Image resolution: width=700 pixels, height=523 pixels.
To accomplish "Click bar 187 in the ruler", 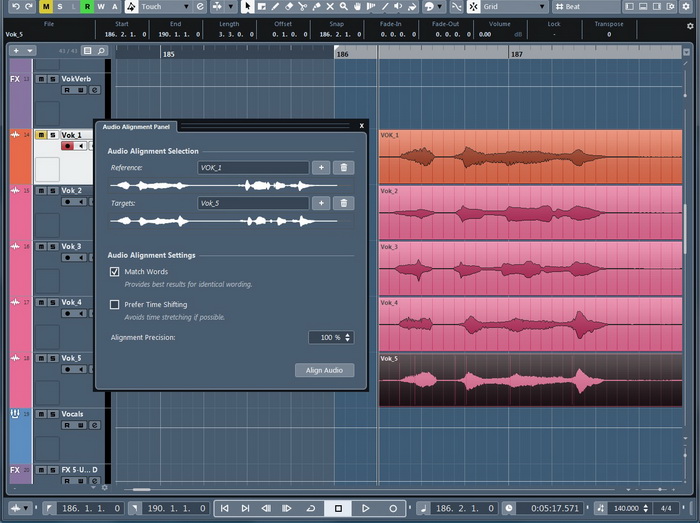I will coord(517,54).
